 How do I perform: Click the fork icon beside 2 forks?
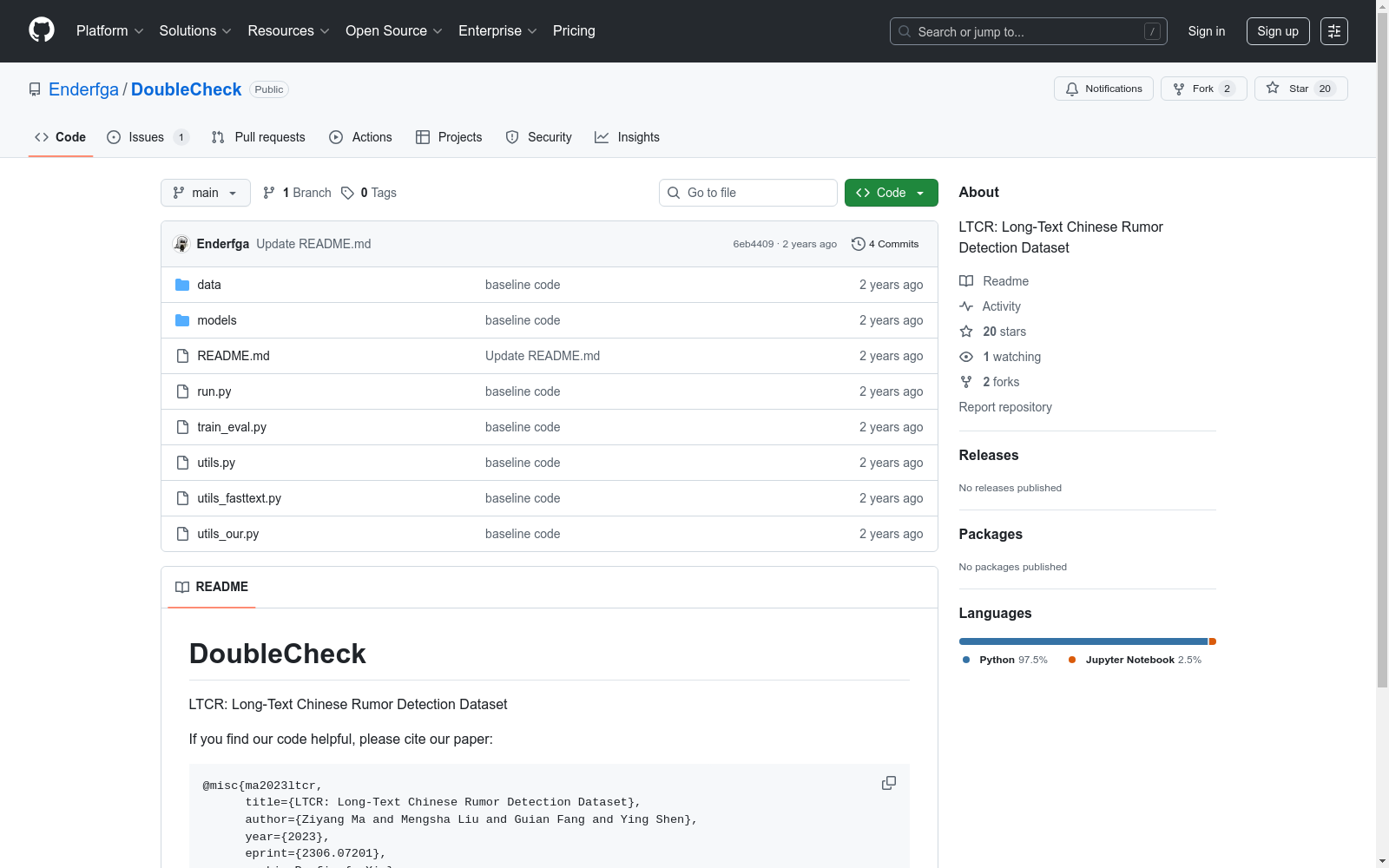(966, 382)
